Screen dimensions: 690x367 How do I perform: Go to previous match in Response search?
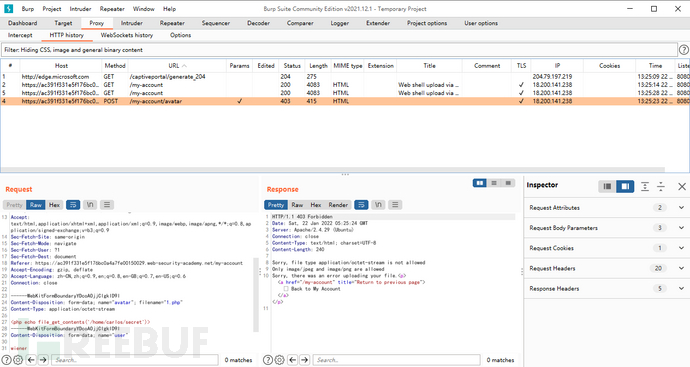(x=292, y=360)
